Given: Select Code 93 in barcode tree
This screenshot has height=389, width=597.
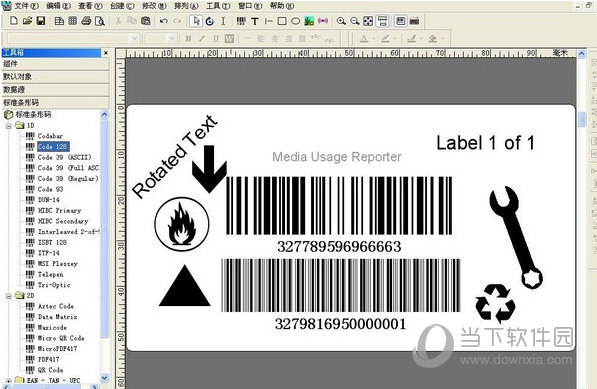Looking at the screenshot, I should point(50,189).
